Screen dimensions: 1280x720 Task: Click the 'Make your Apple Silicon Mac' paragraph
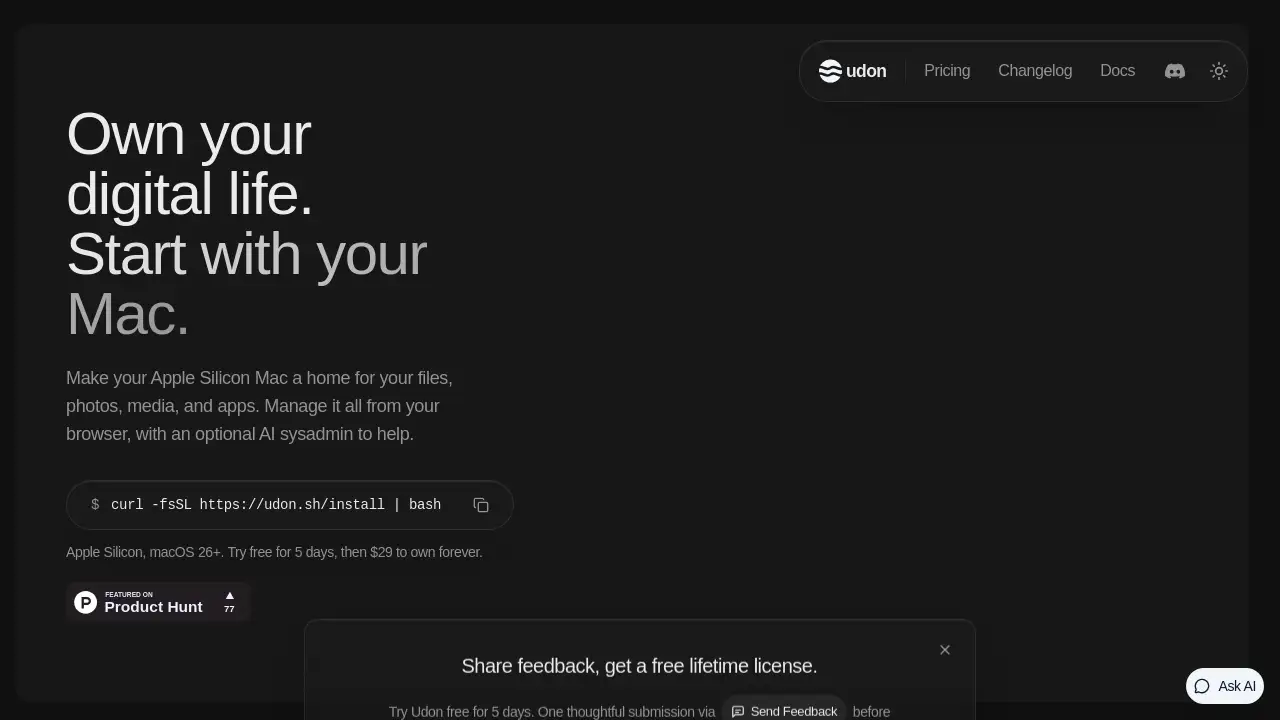click(x=260, y=406)
